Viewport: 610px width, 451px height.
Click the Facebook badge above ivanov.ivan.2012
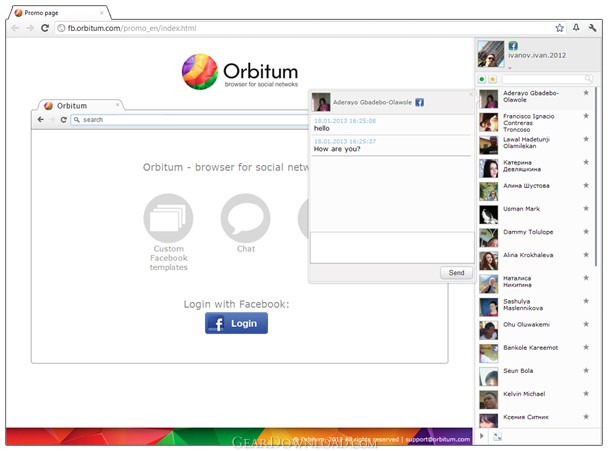click(x=513, y=46)
